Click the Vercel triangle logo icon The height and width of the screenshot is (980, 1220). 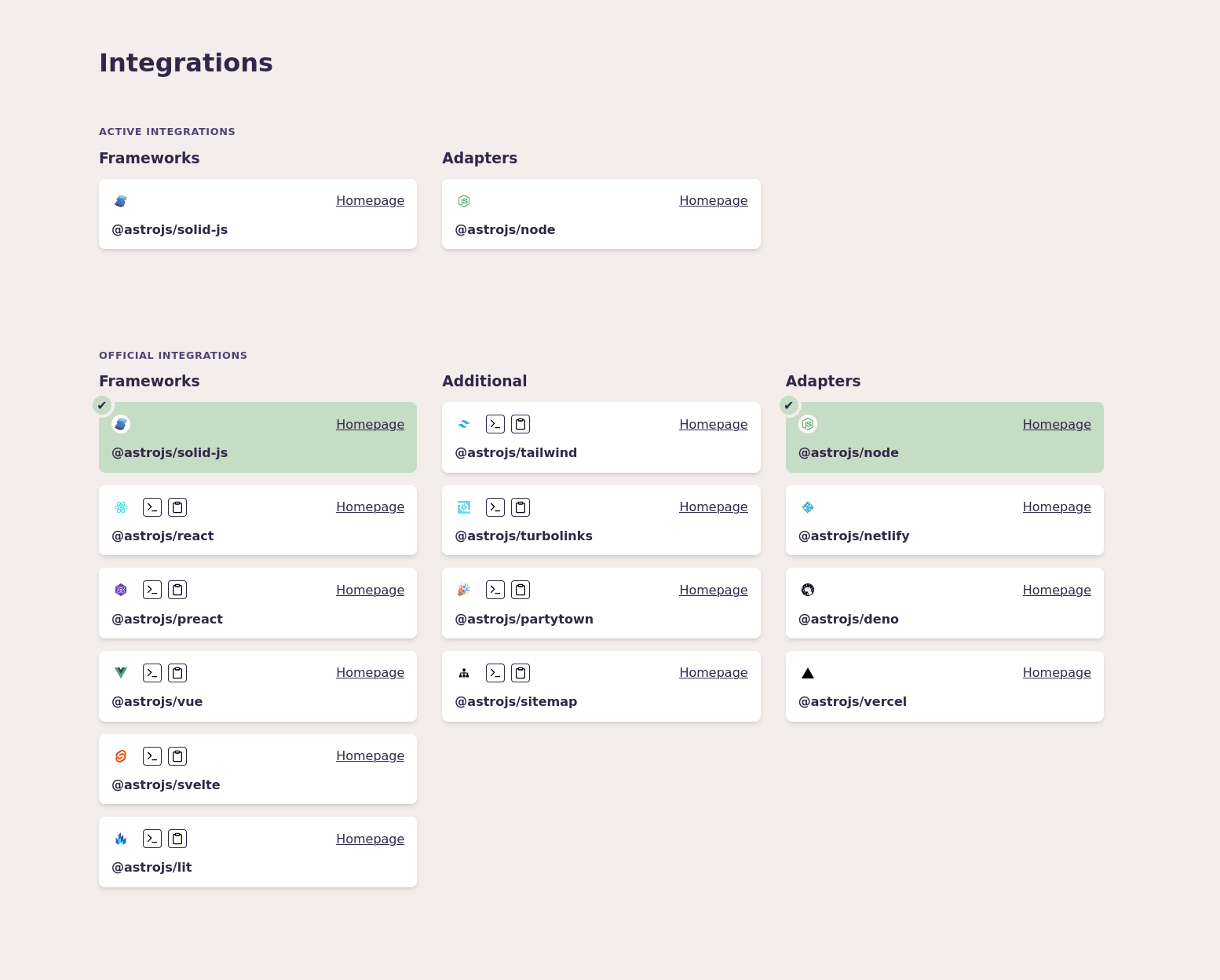coord(808,673)
